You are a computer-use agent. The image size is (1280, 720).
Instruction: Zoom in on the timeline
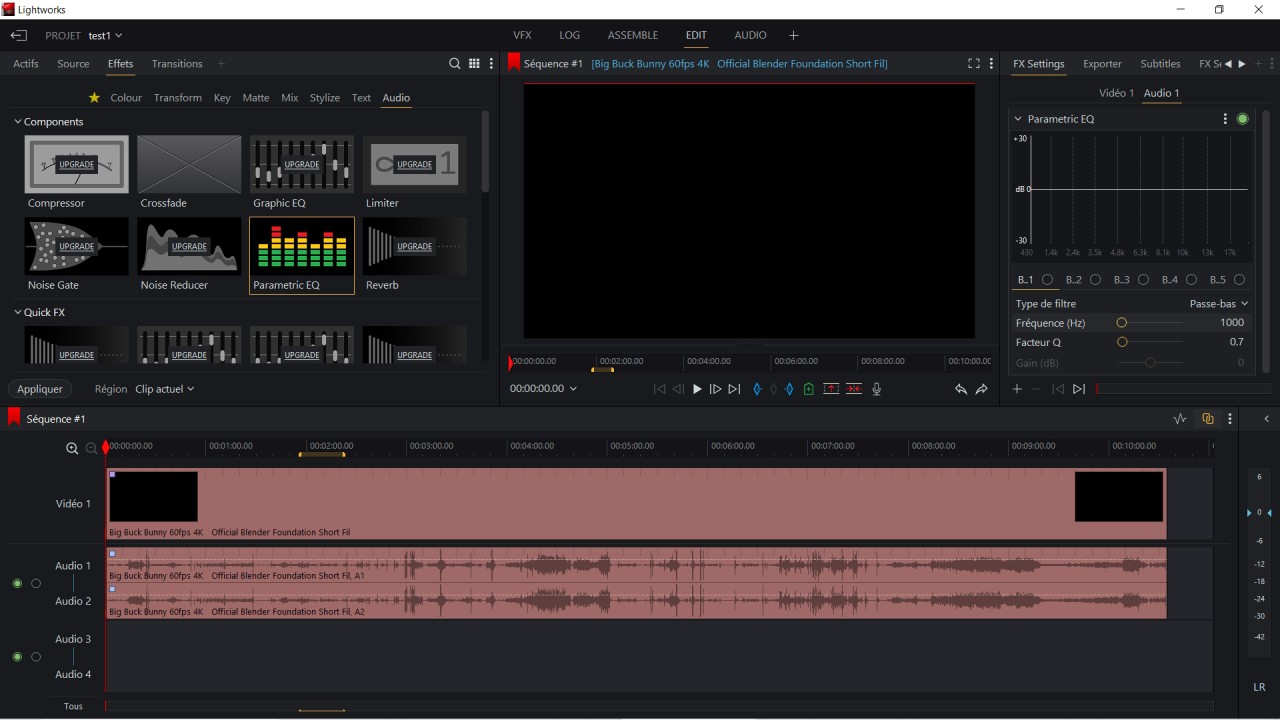click(72, 449)
